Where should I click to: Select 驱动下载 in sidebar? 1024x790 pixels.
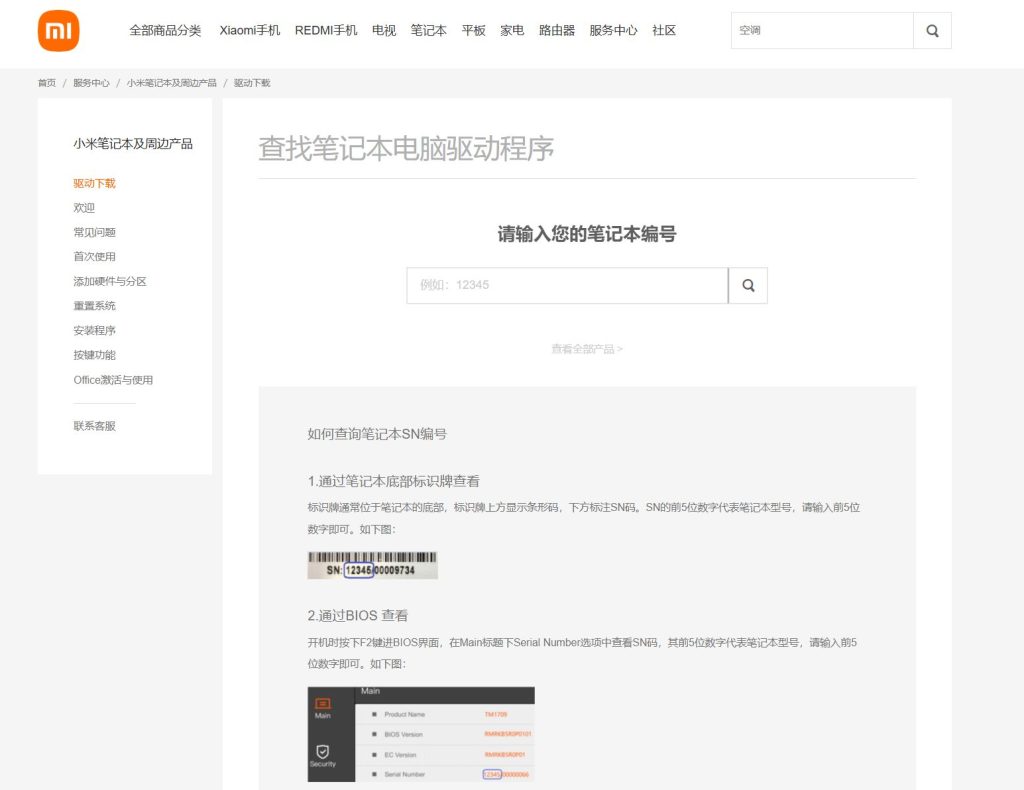(94, 183)
